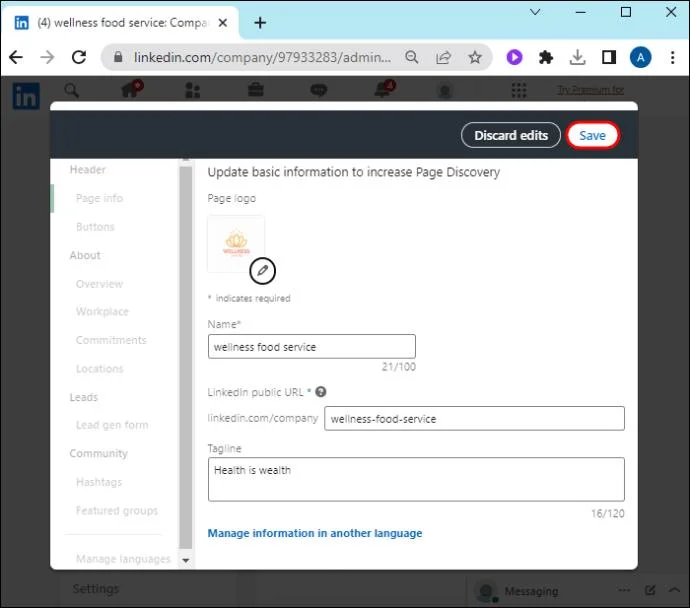690x608 pixels.
Task: Click the LinkedIn public URL help icon
Action: (x=321, y=392)
